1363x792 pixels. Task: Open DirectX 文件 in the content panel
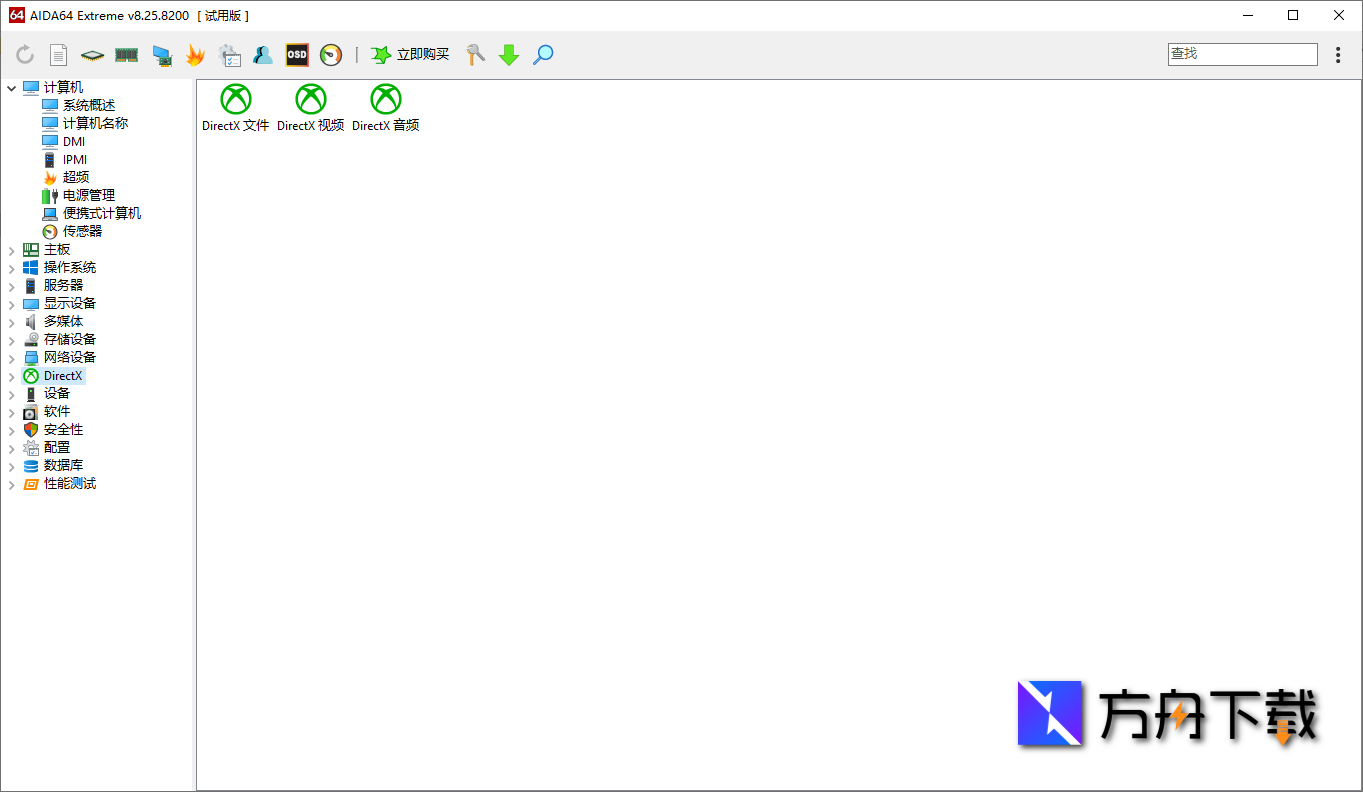pos(235,107)
